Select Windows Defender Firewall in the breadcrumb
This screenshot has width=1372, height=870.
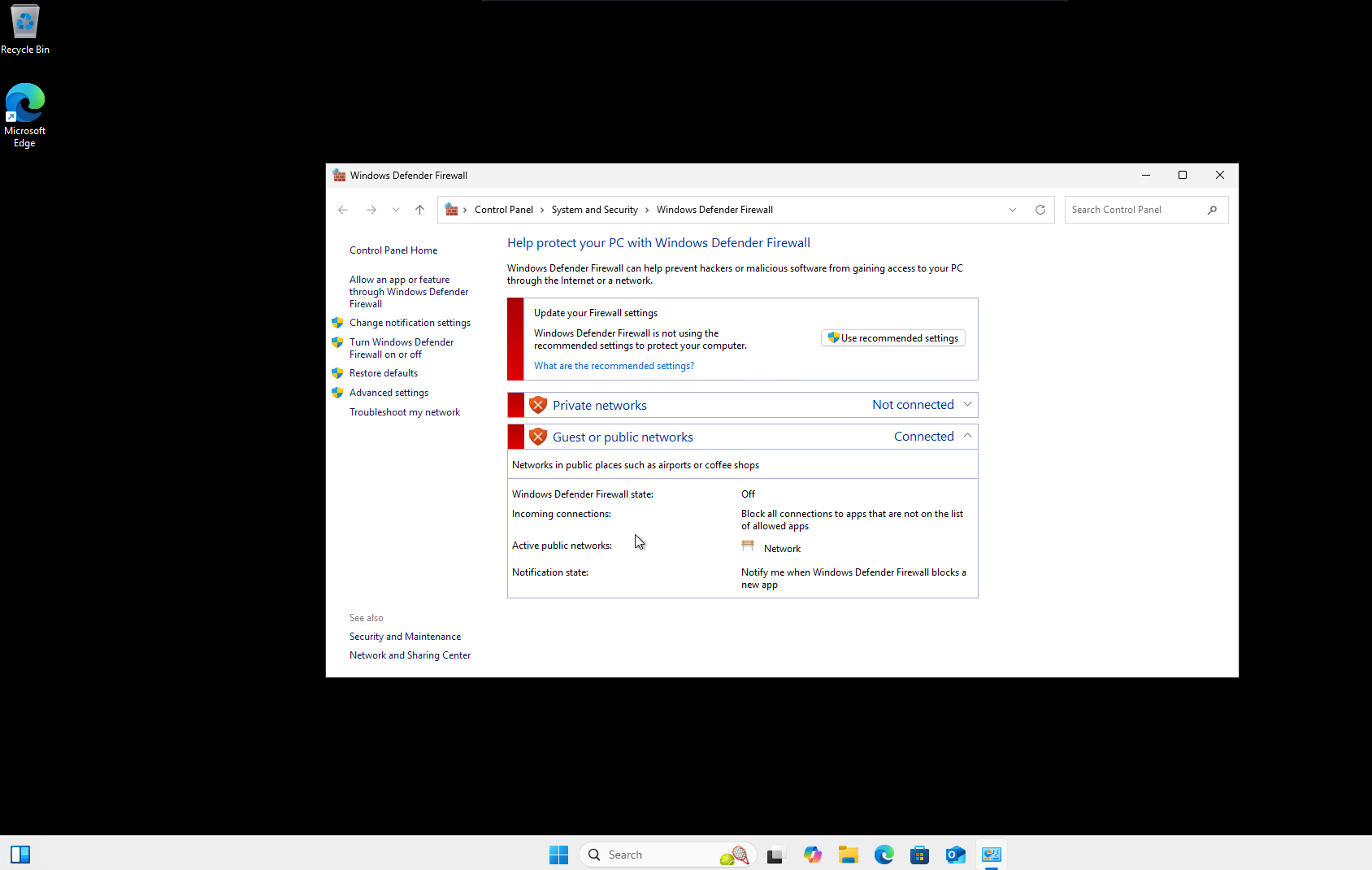point(714,210)
